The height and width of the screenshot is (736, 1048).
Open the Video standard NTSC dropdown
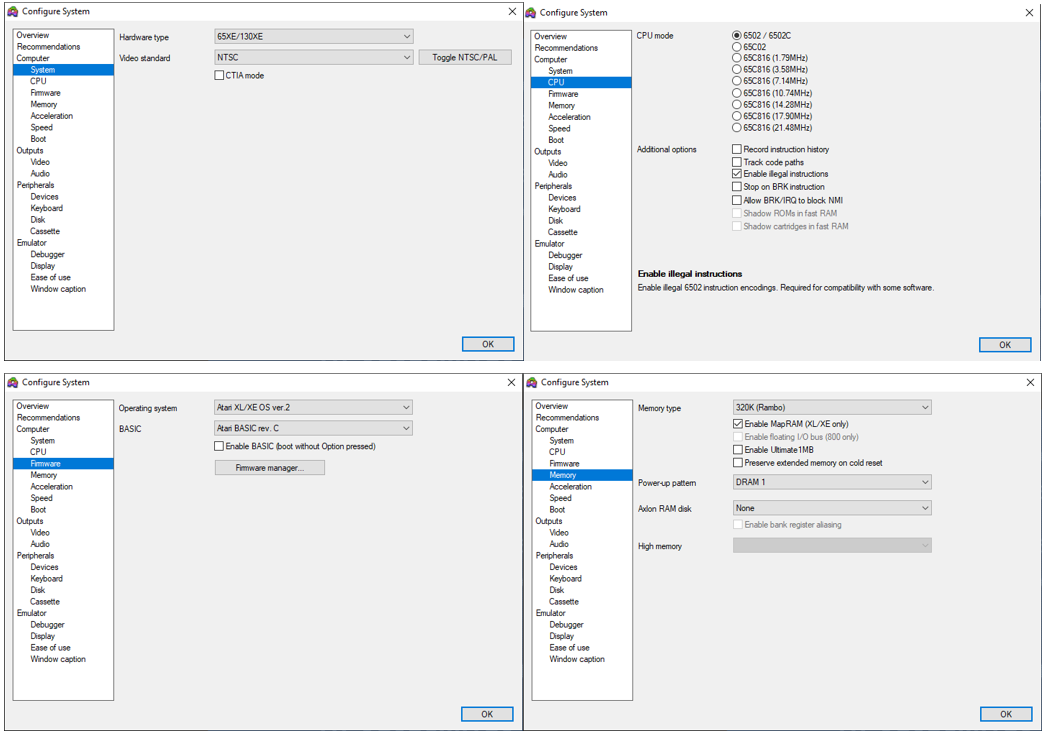(313, 57)
